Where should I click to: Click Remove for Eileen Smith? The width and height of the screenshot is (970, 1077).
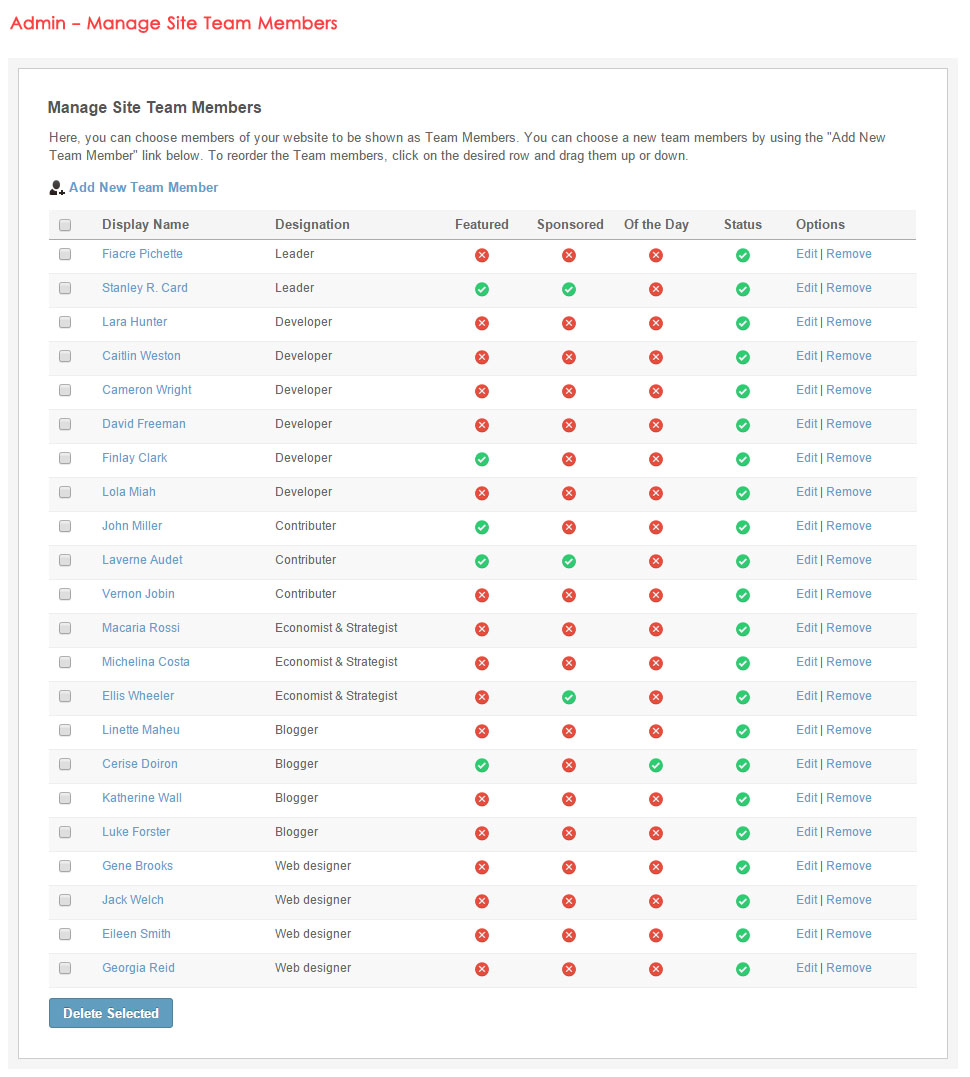[848, 934]
